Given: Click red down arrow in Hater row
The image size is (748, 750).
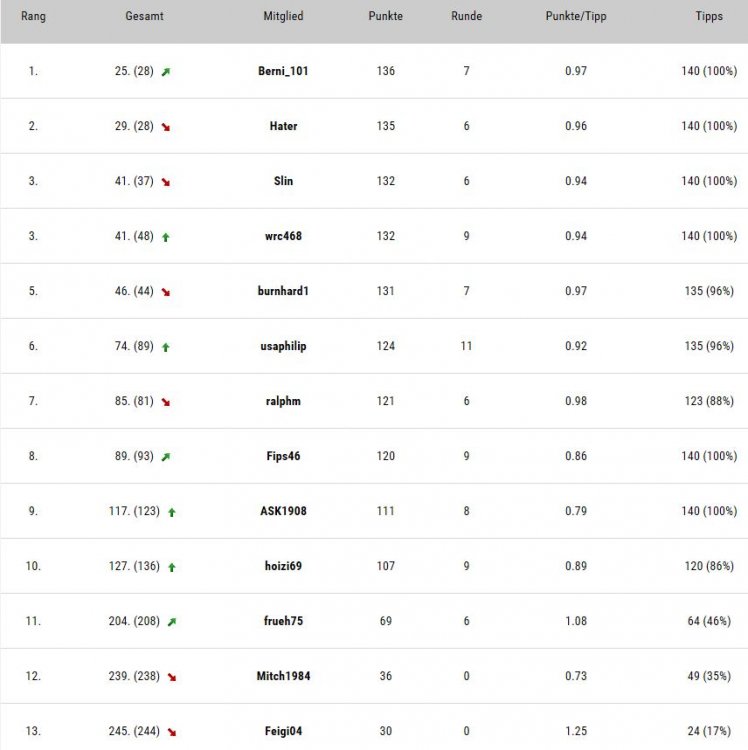Looking at the screenshot, I should coord(166,127).
